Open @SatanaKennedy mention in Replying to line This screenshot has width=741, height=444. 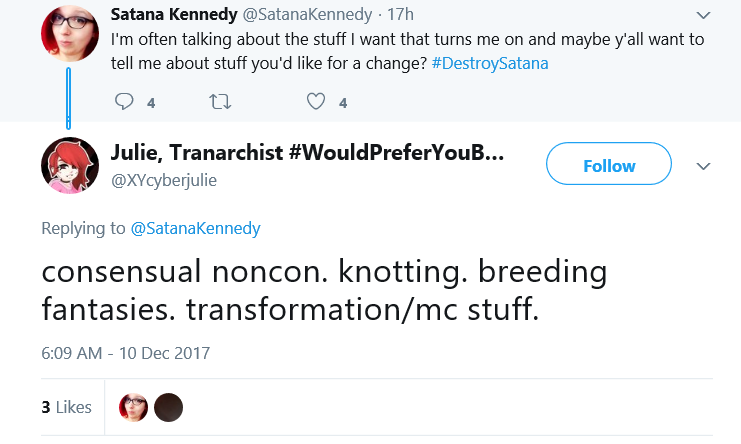pos(195,229)
